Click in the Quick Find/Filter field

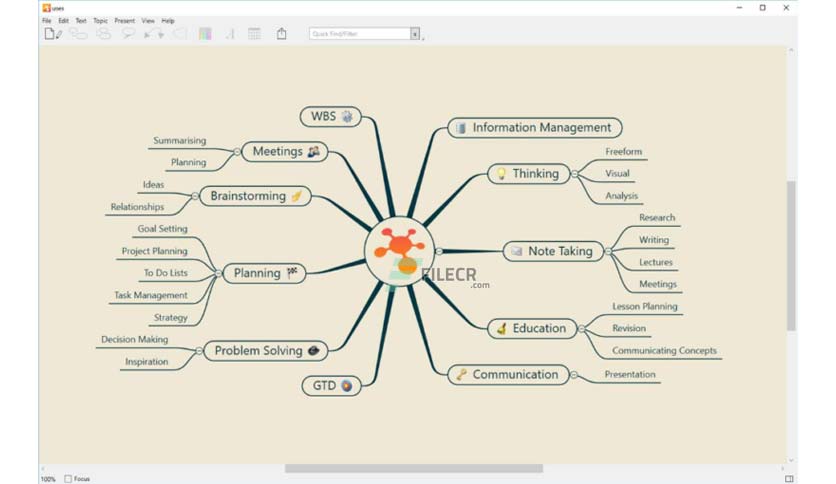(x=360, y=34)
